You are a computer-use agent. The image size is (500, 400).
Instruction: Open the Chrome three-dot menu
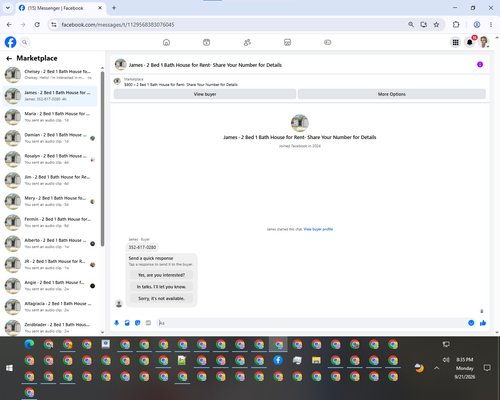(x=491, y=25)
